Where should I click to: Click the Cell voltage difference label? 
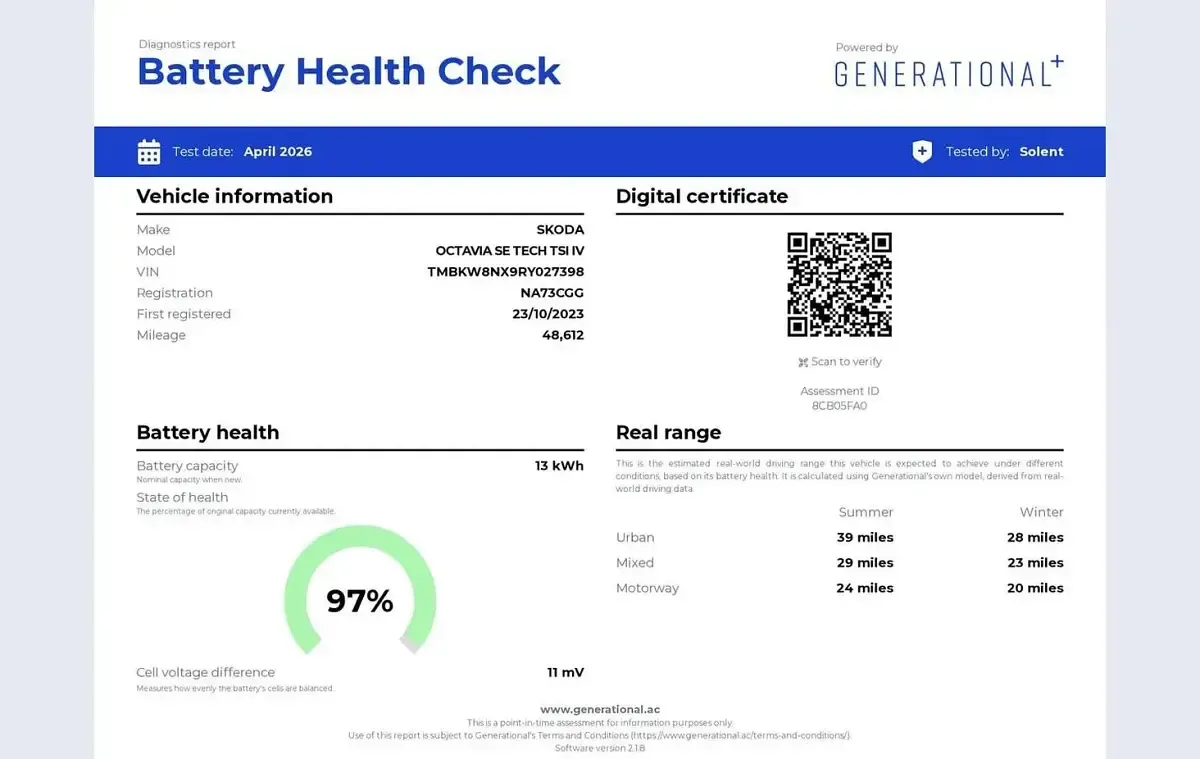pos(206,673)
